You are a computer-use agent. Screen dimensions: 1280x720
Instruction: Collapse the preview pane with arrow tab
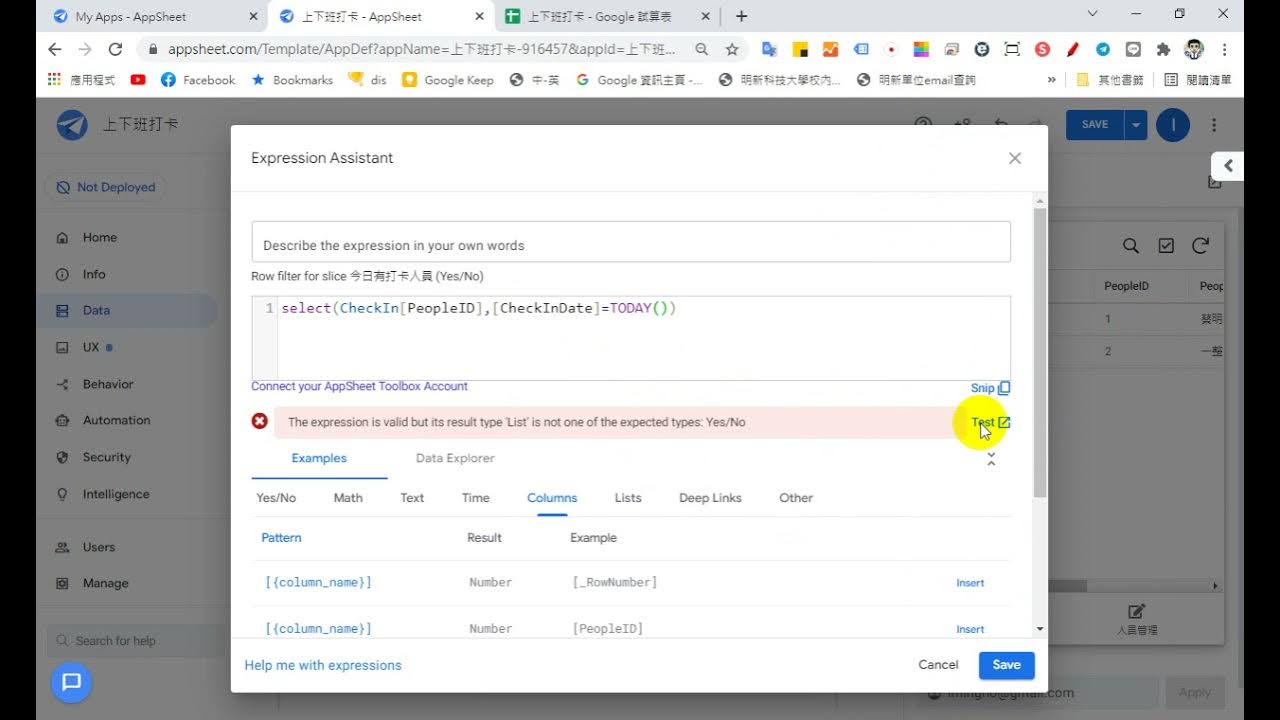pos(1228,166)
